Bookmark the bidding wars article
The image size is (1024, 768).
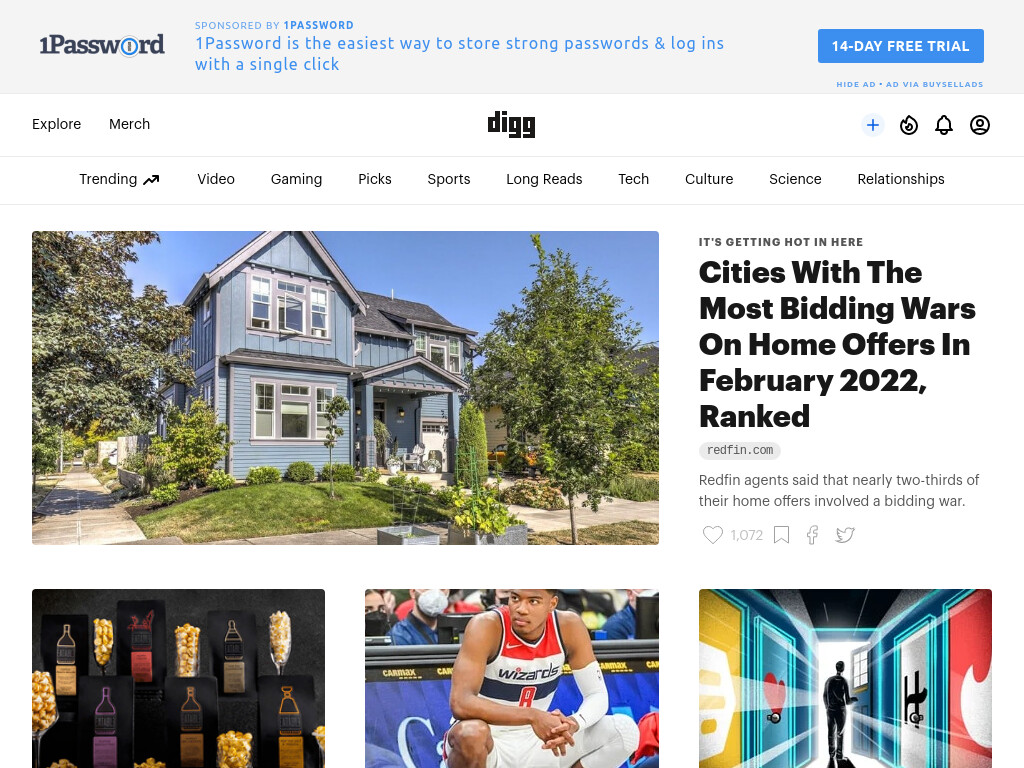pos(781,535)
